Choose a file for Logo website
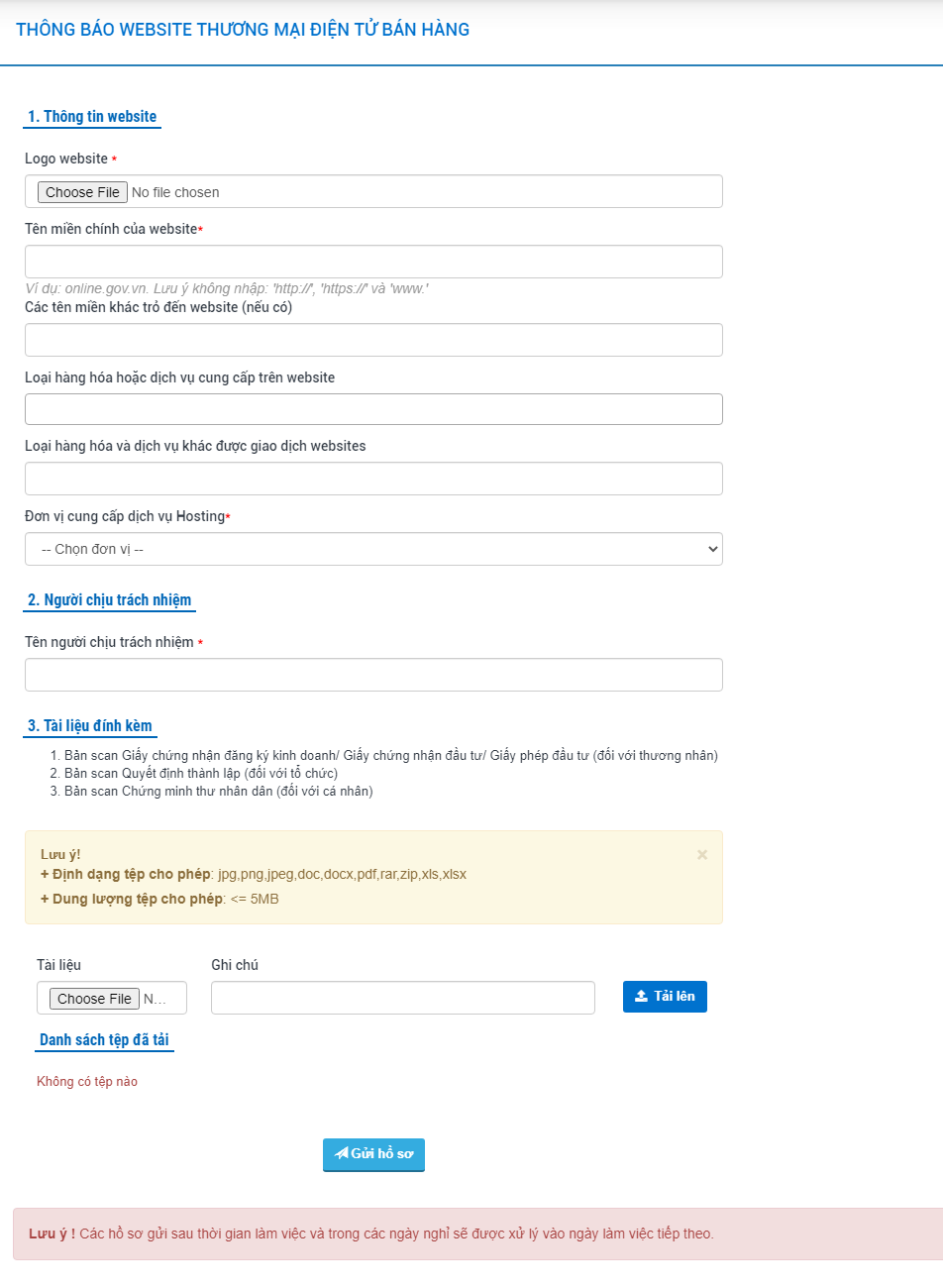 point(82,192)
